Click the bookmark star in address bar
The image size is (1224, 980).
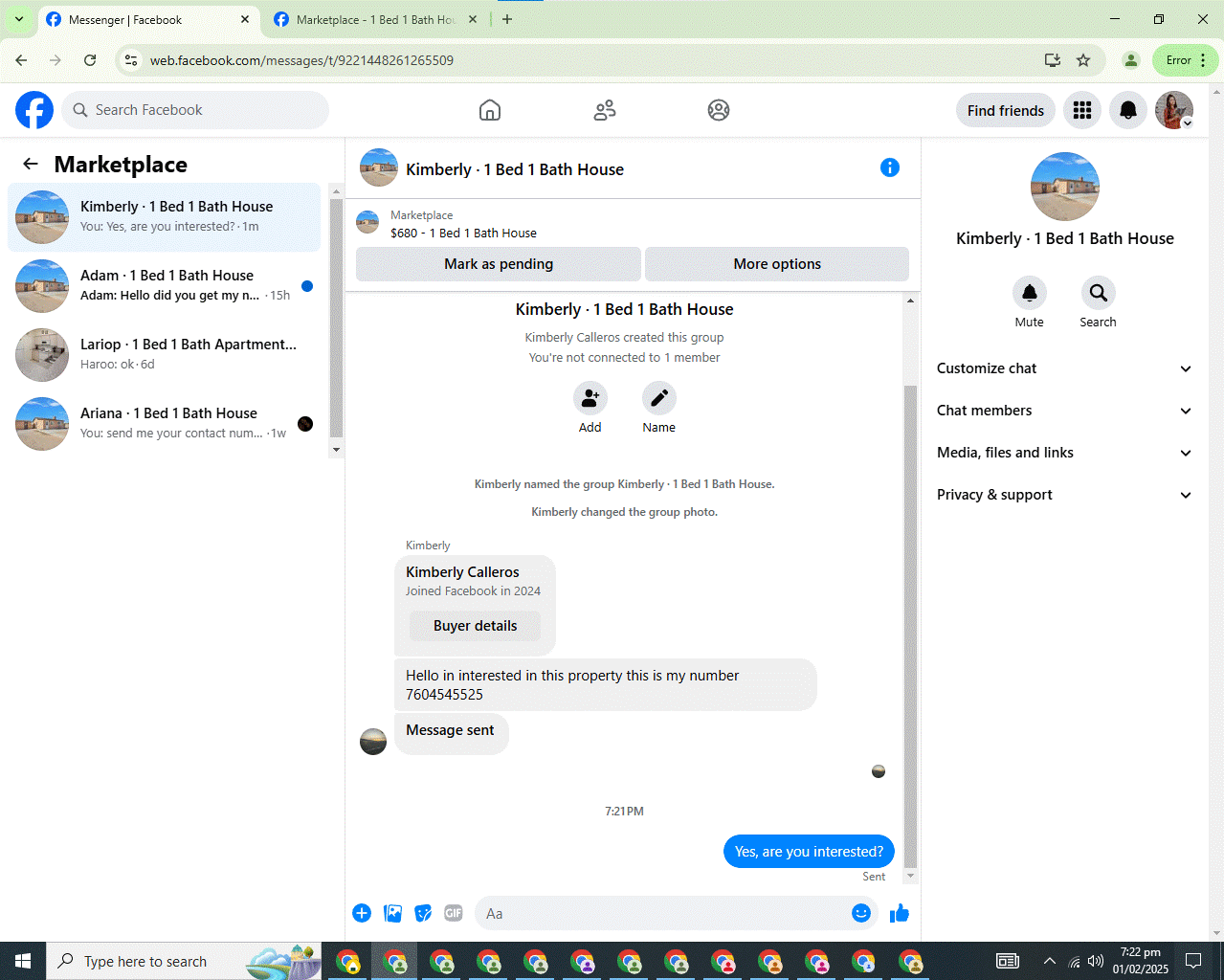coord(1083,60)
